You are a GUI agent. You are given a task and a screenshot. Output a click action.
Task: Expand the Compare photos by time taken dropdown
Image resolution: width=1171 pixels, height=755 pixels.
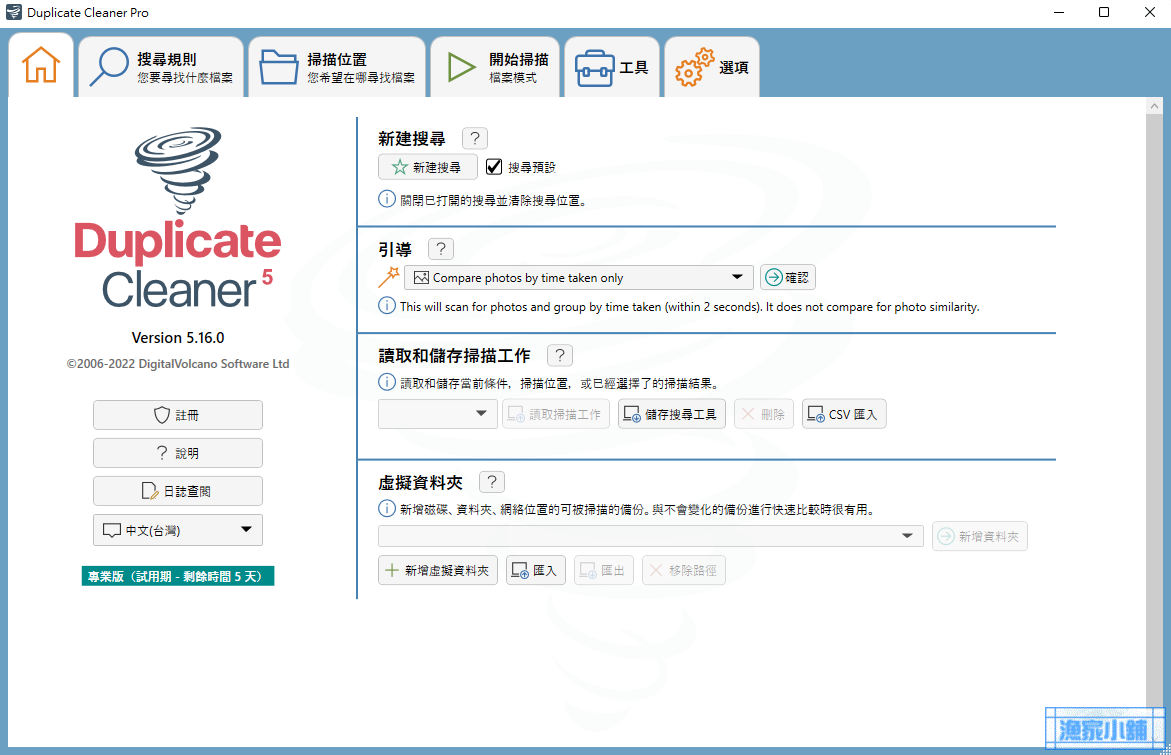(x=579, y=278)
